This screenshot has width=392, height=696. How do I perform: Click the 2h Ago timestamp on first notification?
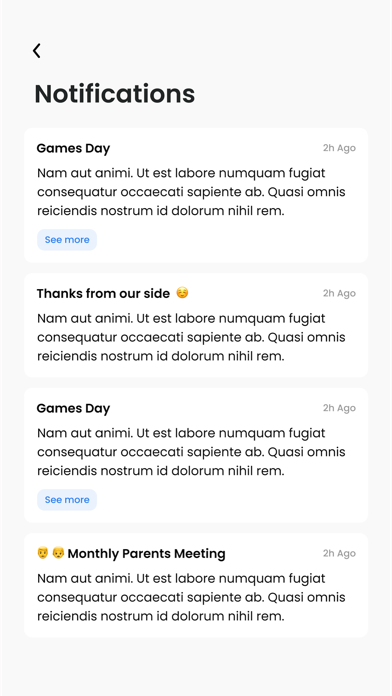(x=339, y=148)
